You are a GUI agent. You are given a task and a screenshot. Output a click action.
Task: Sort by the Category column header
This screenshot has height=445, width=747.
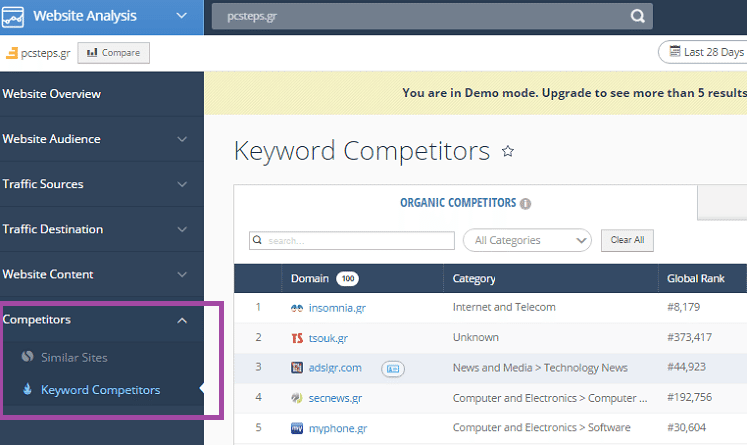(x=474, y=278)
